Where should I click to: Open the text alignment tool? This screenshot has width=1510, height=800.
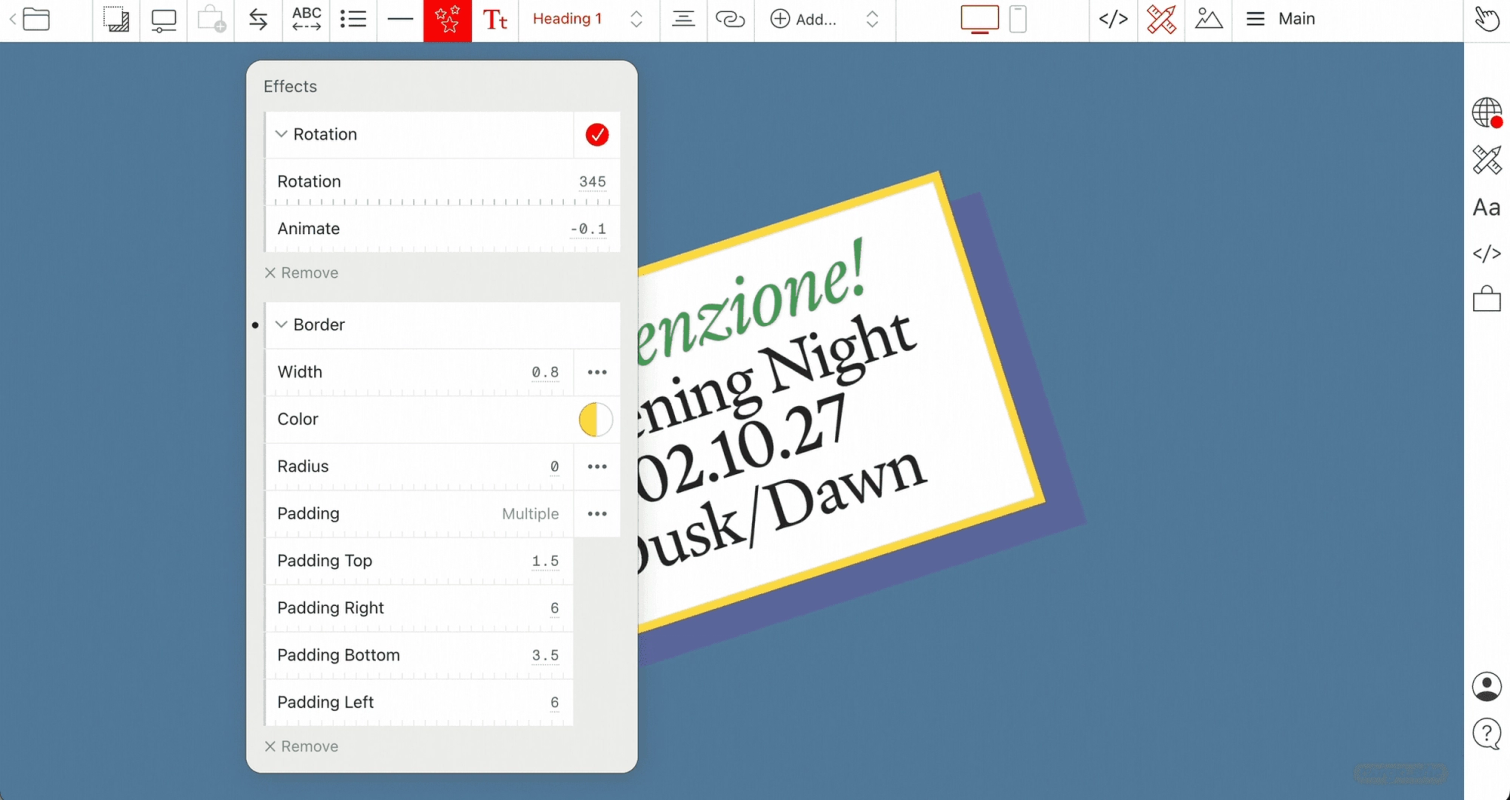click(x=683, y=19)
